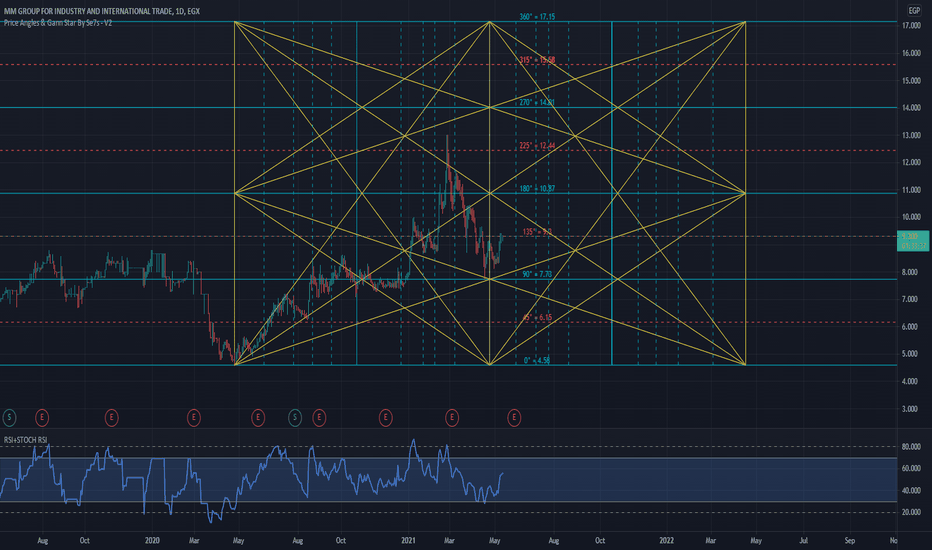
Task: Click 3.000 on the price axis
Action: click(x=911, y=409)
